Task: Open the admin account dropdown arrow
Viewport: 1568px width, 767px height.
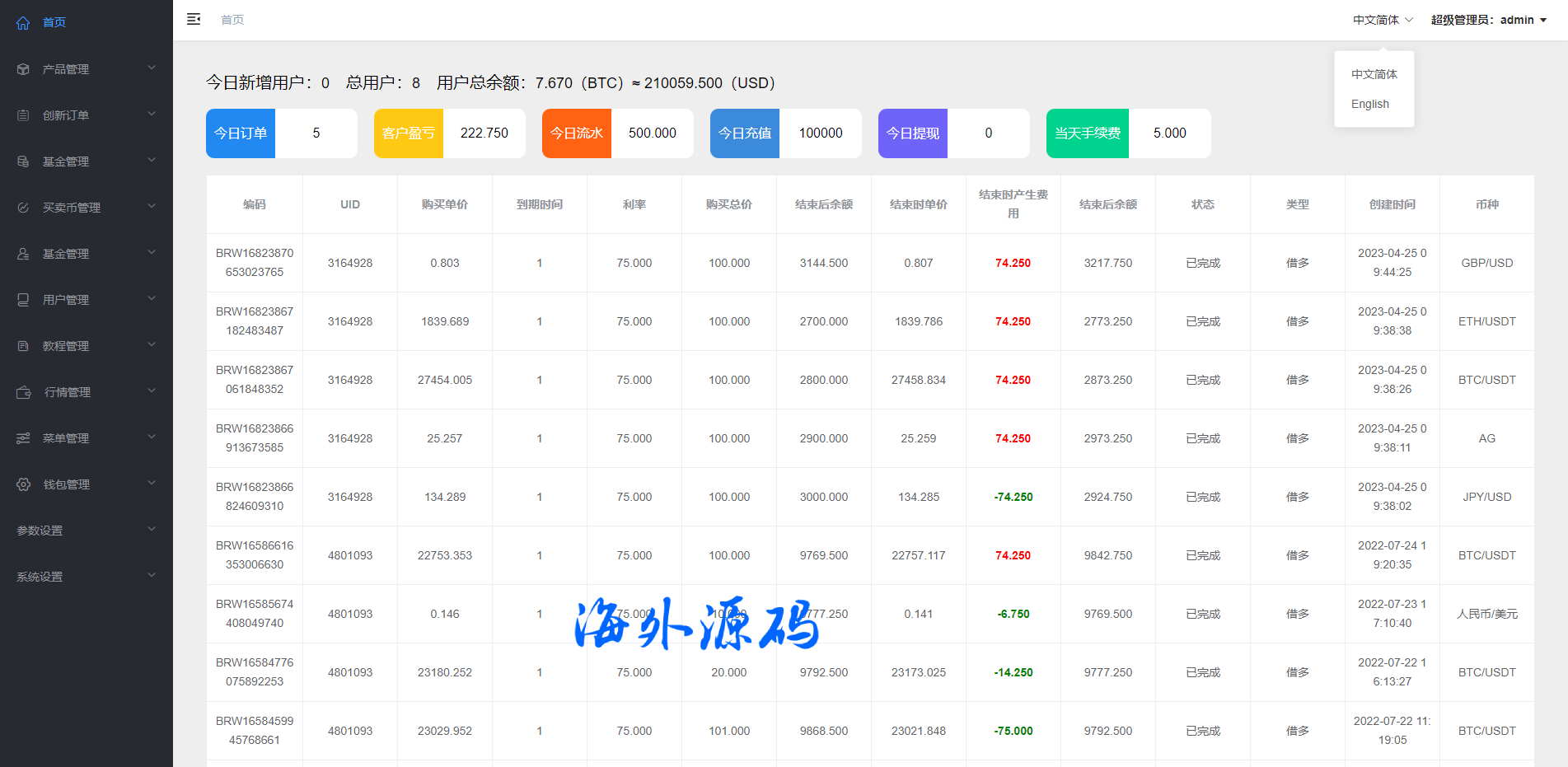Action: [x=1543, y=21]
